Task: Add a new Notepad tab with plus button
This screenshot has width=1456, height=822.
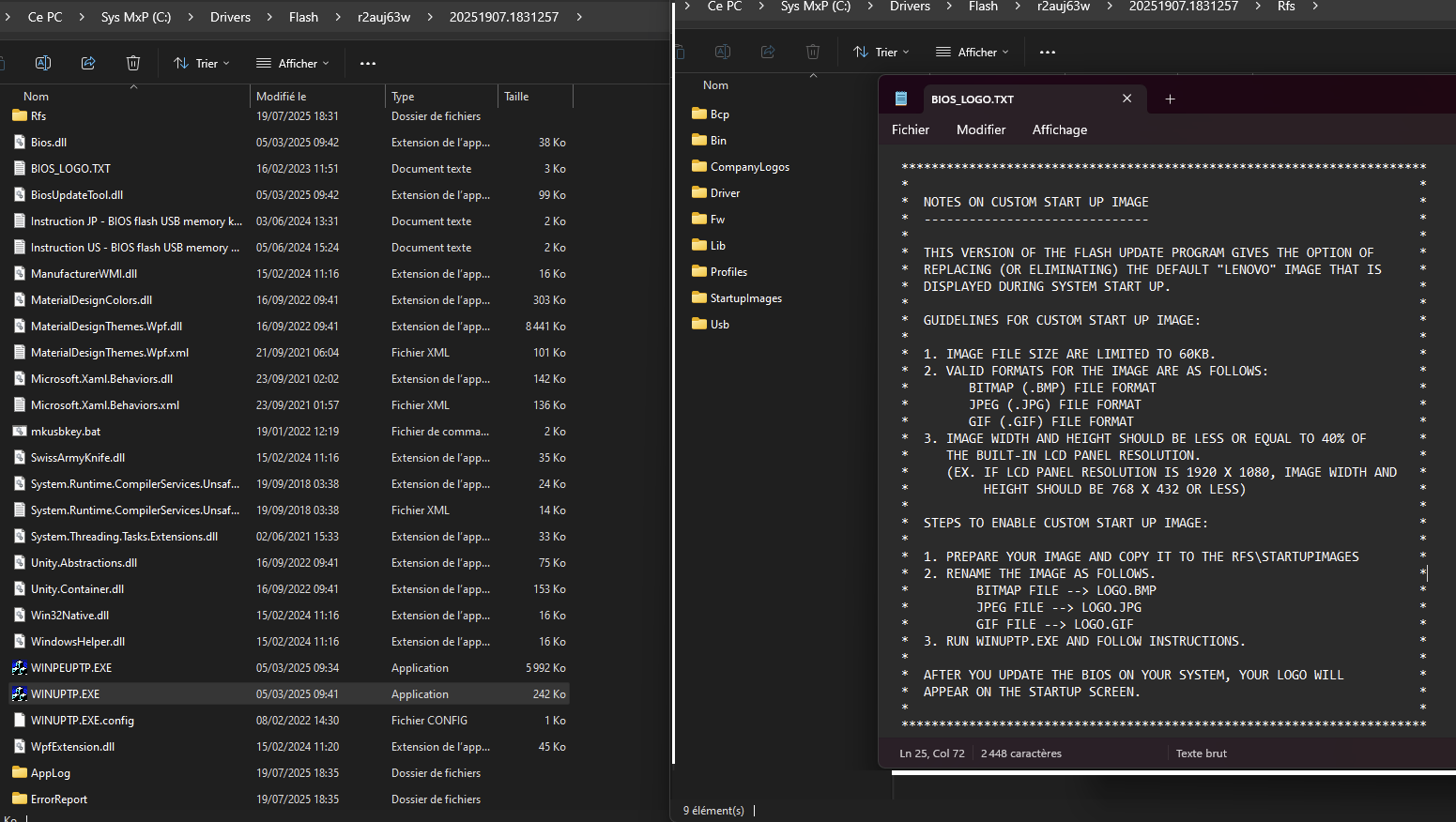Action: point(1170,99)
